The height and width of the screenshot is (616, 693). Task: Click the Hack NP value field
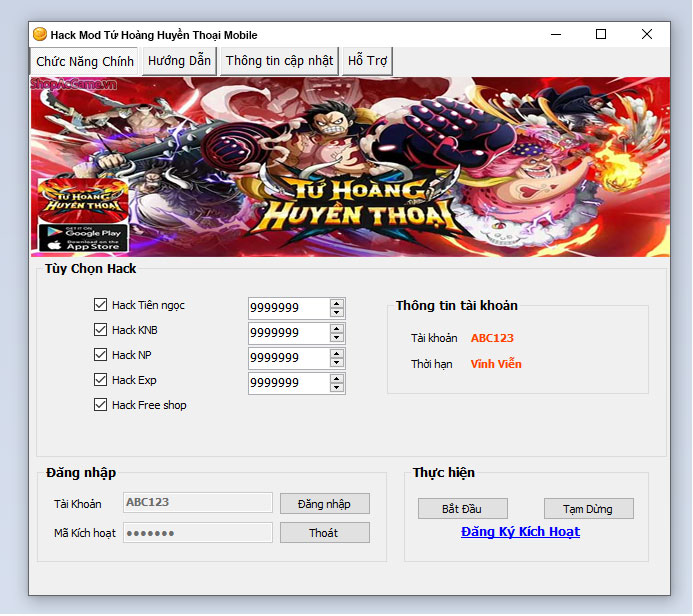[289, 358]
